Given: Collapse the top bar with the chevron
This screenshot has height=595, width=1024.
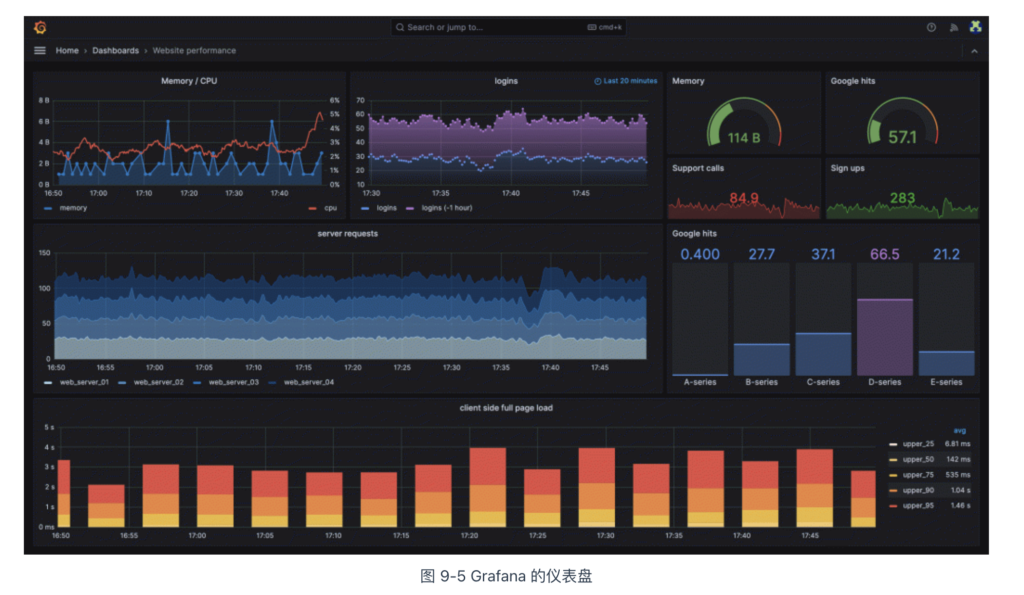Looking at the screenshot, I should pos(974,51).
